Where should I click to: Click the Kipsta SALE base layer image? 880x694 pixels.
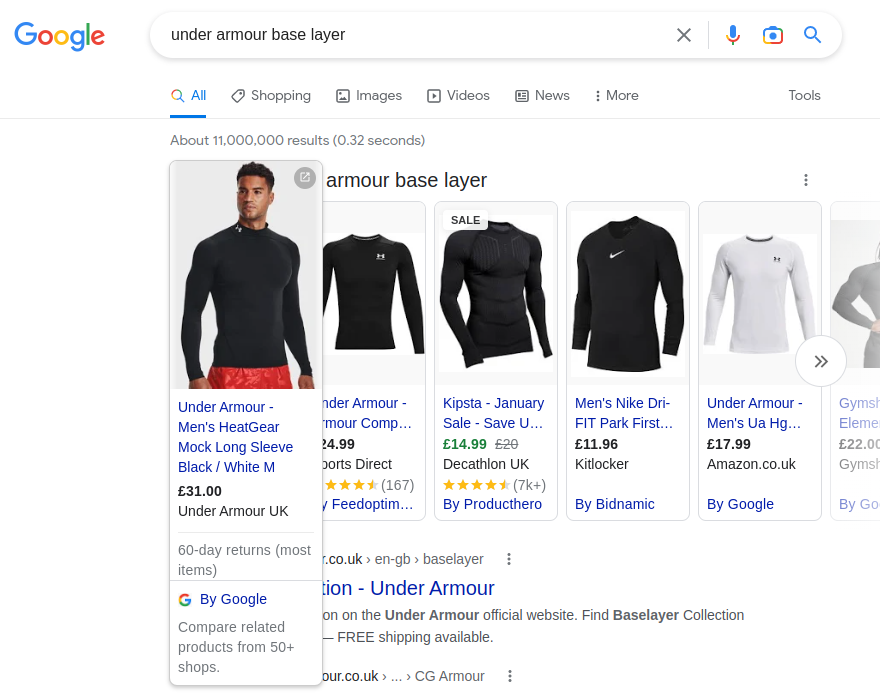(496, 293)
